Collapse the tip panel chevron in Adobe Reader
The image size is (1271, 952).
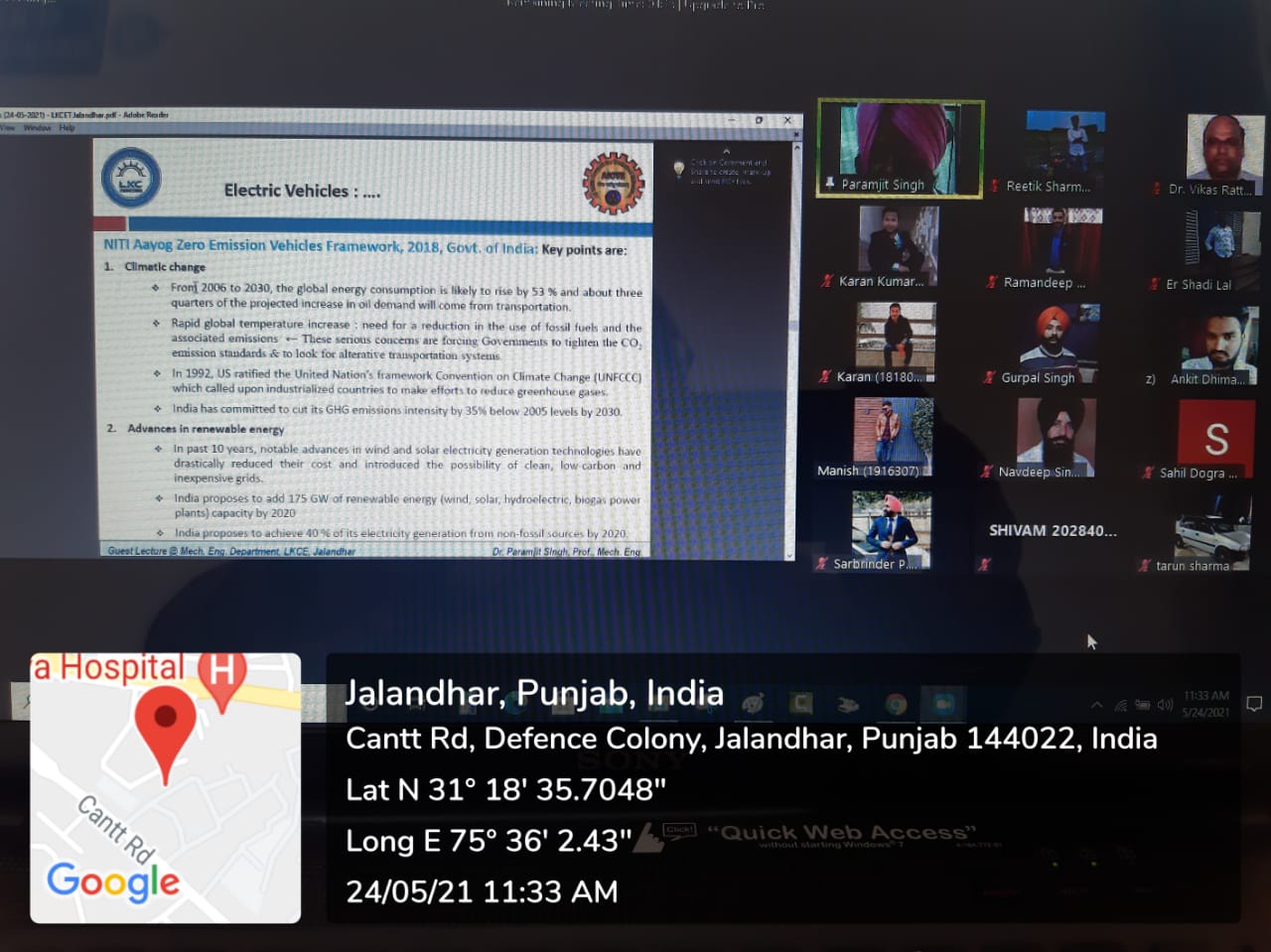click(x=726, y=151)
